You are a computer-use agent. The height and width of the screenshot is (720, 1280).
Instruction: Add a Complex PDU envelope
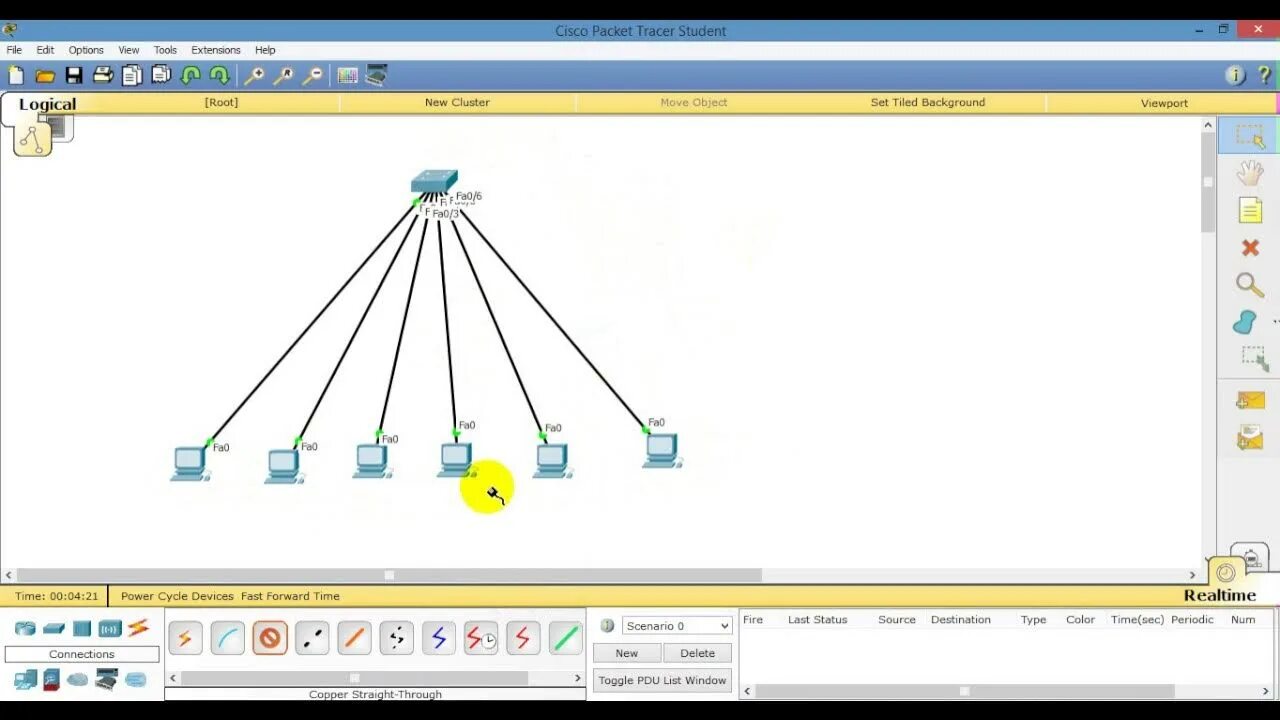1250,437
